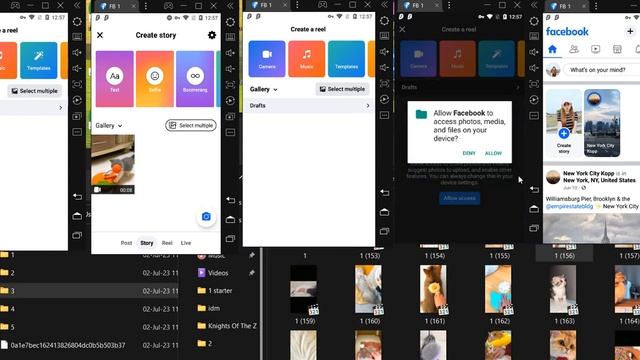Viewport: 640px width, 360px height.
Task: Tap Select multiple in middle Create a reel window
Action: coord(342,89)
